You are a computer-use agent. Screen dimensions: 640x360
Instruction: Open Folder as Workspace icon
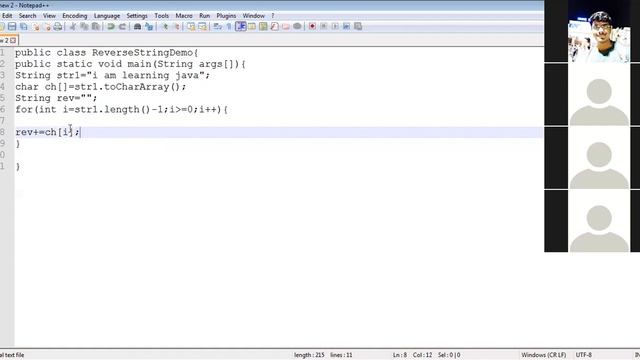pos(286,27)
